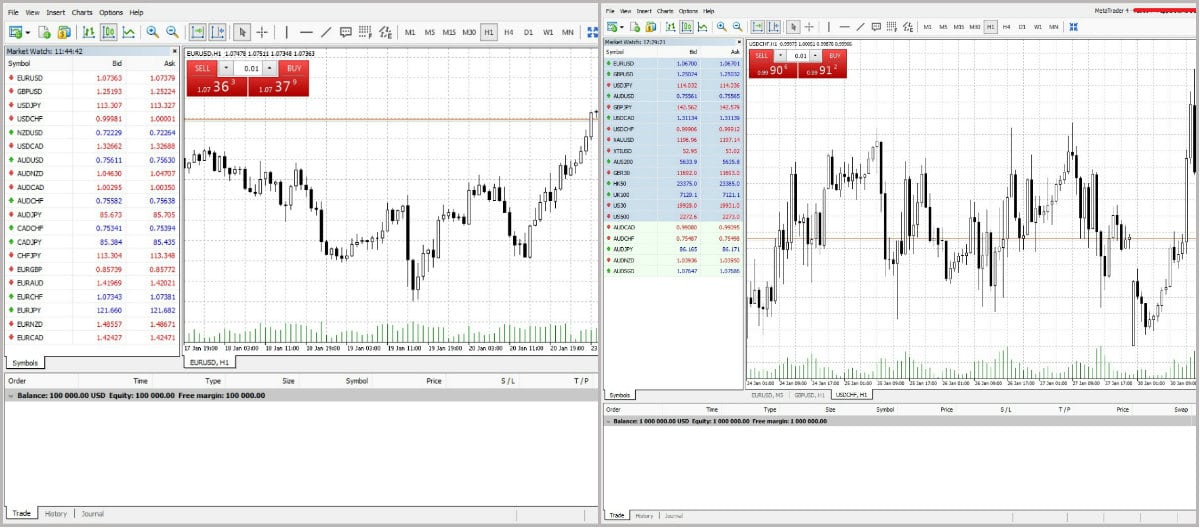This screenshot has width=1200, height=528.
Task: Click SELL button on EURUSD chart
Action: click(202, 68)
